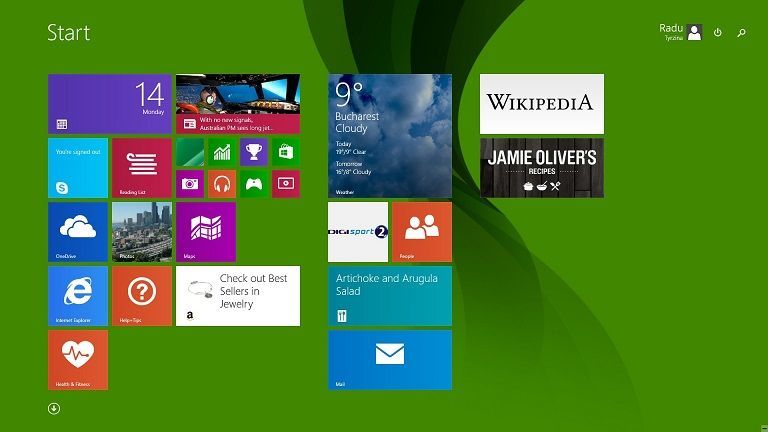Viewport: 768px width, 432px height.
Task: Open the Music headphones tile
Action: 222,184
